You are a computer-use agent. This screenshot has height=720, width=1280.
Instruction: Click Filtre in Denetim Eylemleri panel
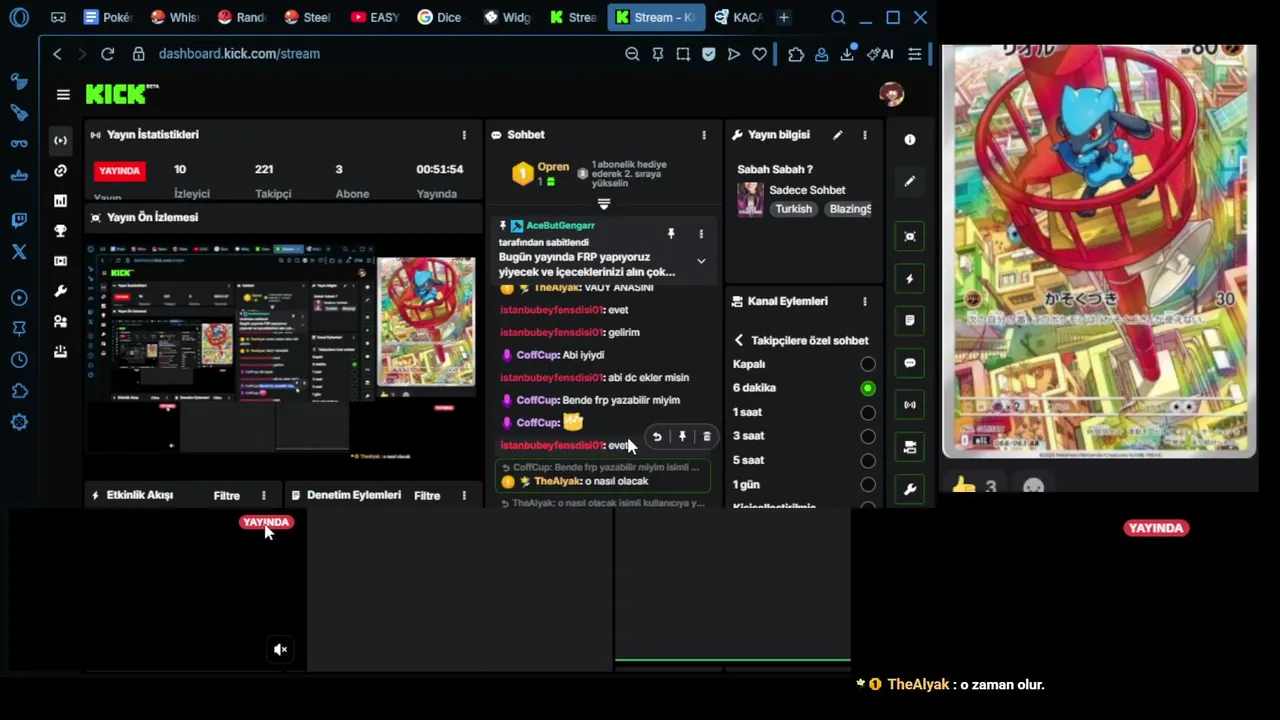coord(427,496)
